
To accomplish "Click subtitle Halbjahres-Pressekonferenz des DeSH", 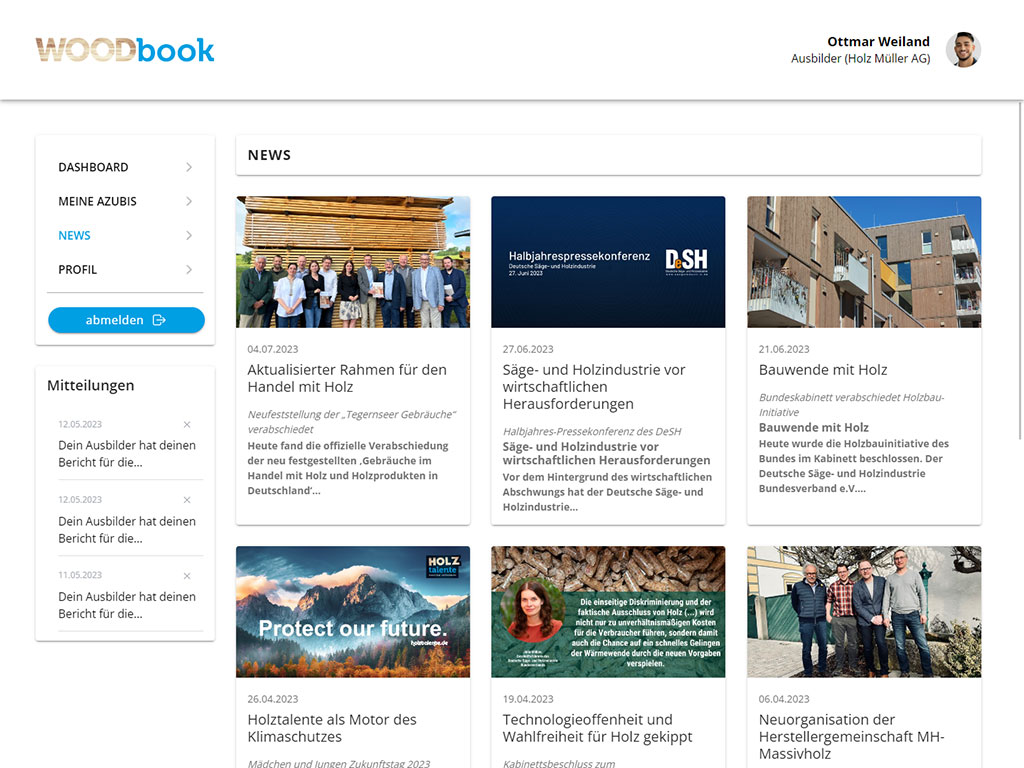I will tap(592, 432).
